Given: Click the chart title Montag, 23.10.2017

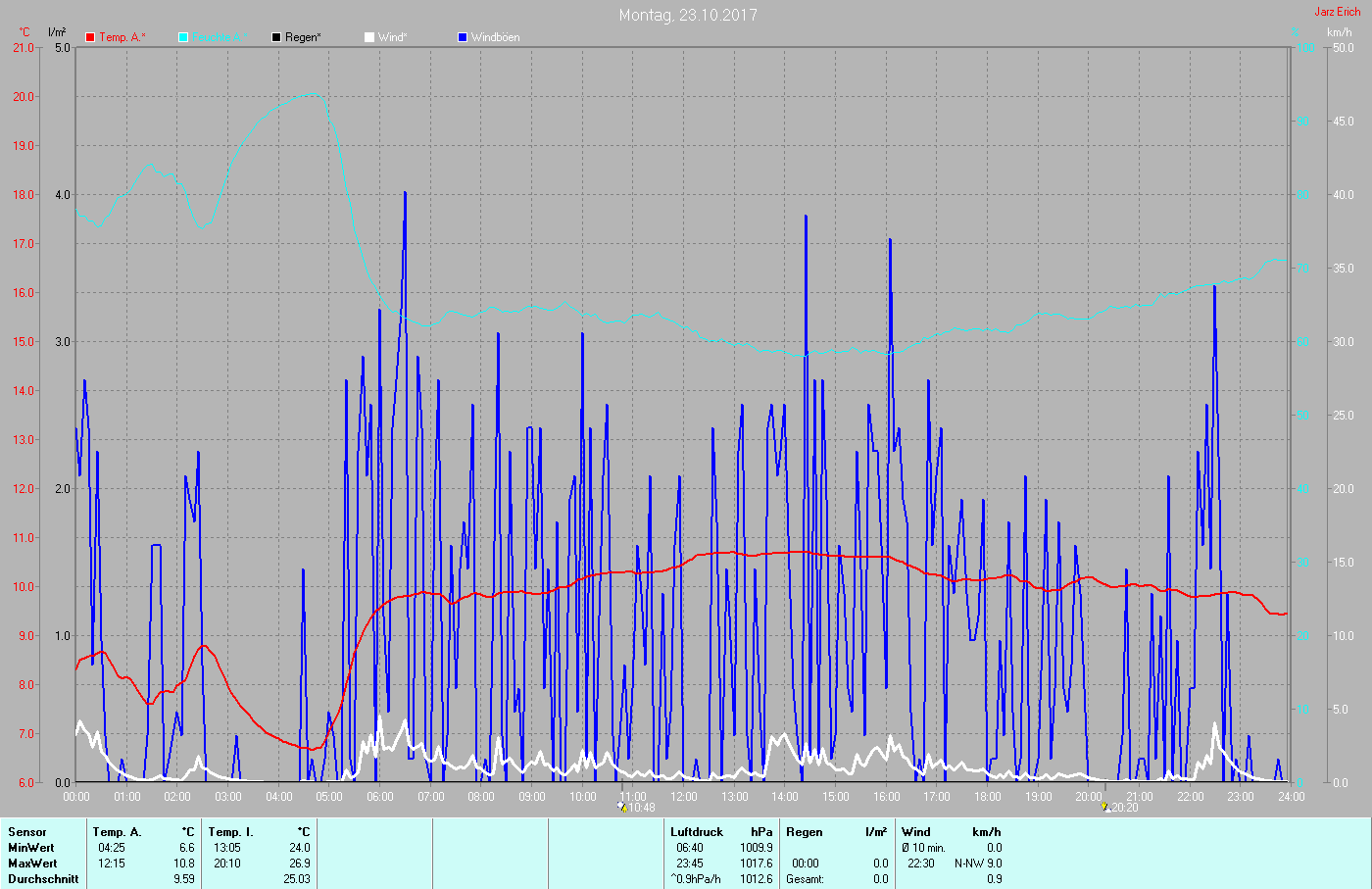Looking at the screenshot, I should (x=688, y=15).
